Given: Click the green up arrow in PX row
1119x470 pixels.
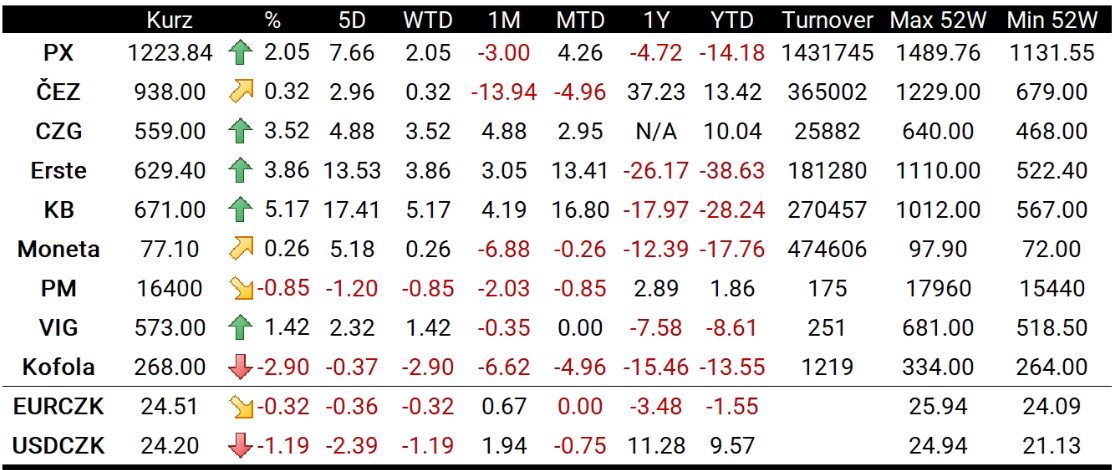Looking at the screenshot, I should (241, 53).
